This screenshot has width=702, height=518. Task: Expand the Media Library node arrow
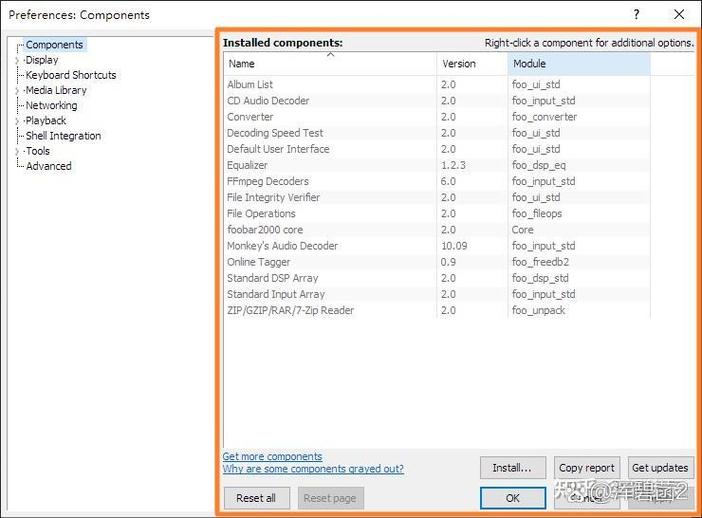pyautogui.click(x=17, y=91)
